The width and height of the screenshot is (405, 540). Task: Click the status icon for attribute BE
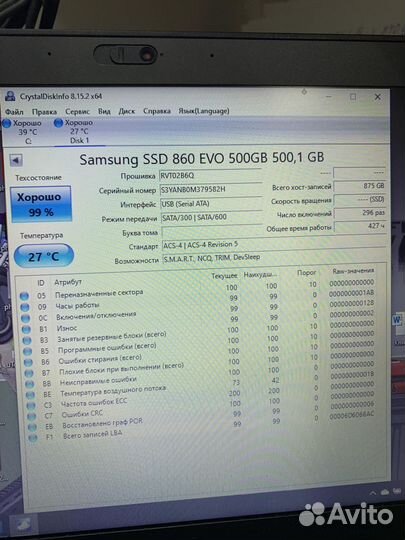click(30, 395)
